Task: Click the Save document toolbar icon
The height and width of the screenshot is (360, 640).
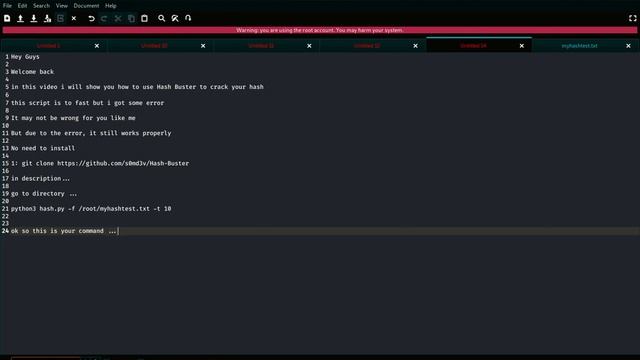Action: pos(34,18)
